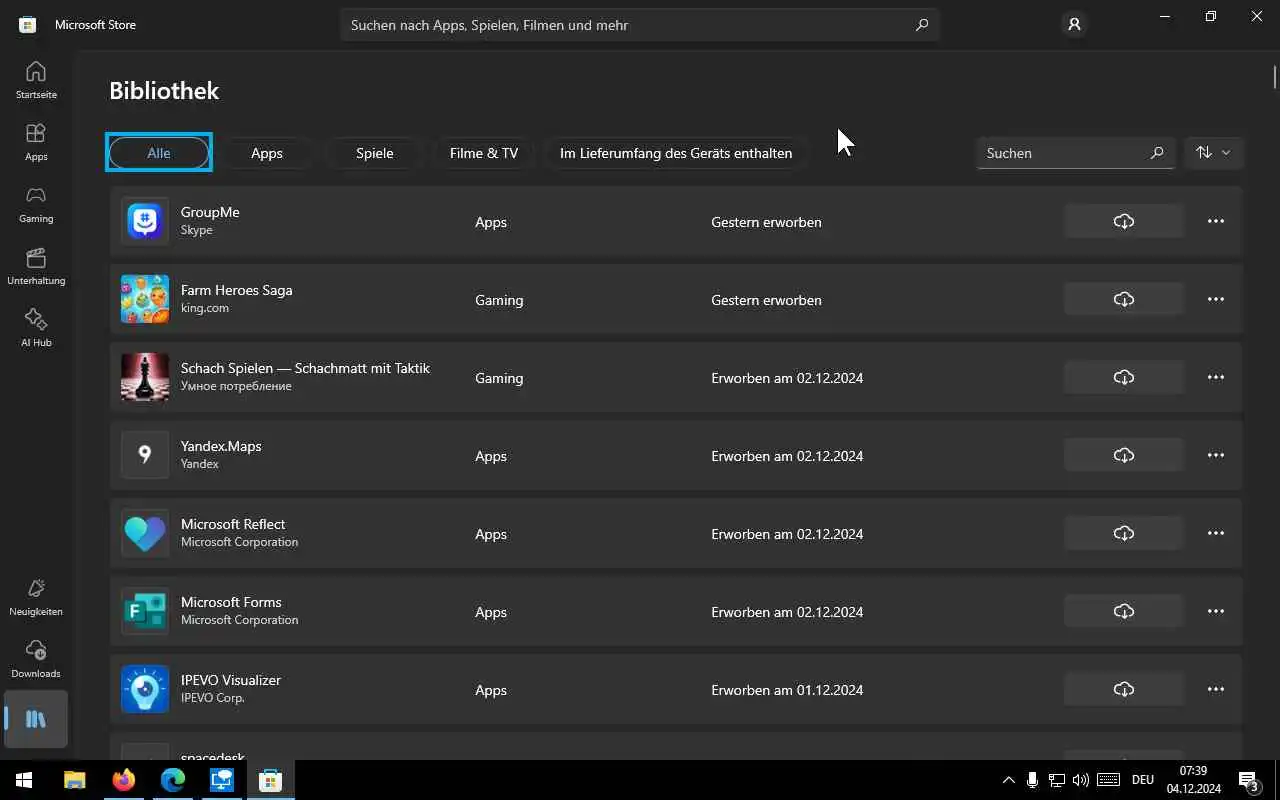Viewport: 1280px width, 800px height.
Task: Show hidden tray icons chevron
Action: [1008, 780]
